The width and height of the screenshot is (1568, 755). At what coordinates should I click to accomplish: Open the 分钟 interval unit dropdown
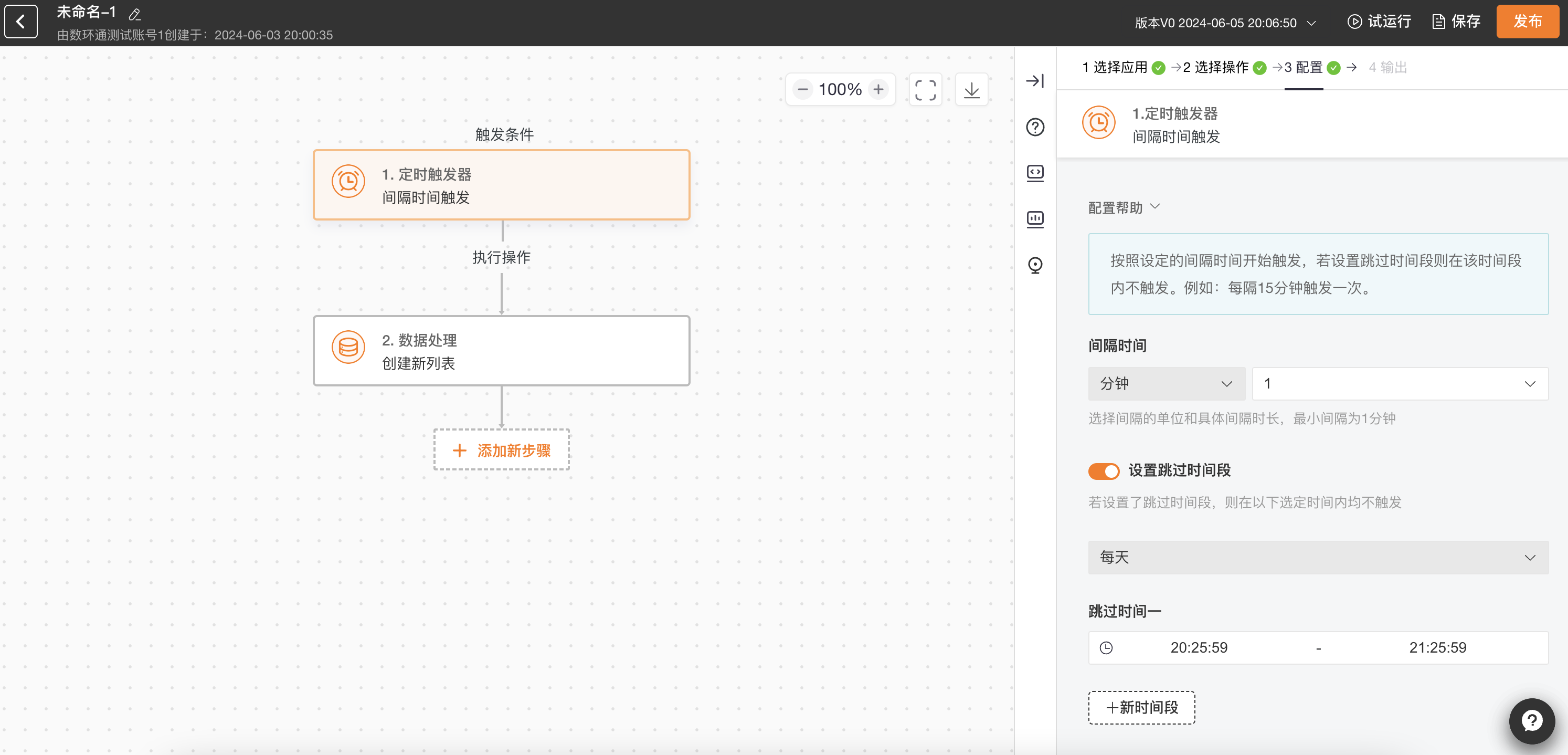(x=1166, y=384)
